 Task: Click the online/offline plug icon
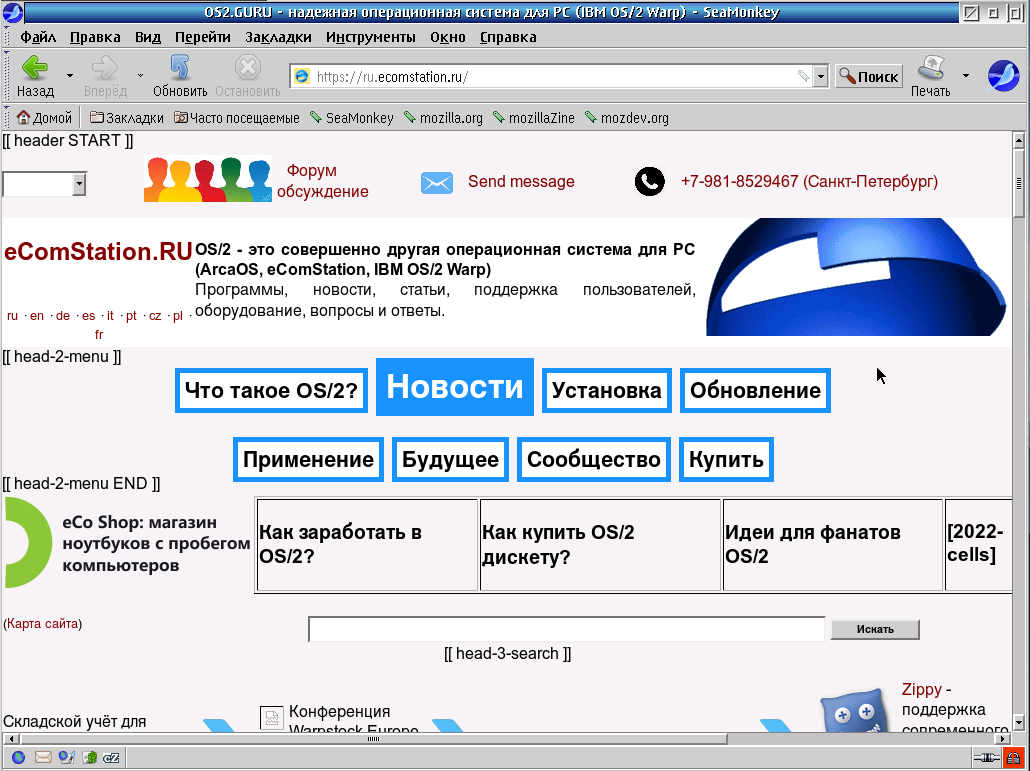[x=987, y=757]
